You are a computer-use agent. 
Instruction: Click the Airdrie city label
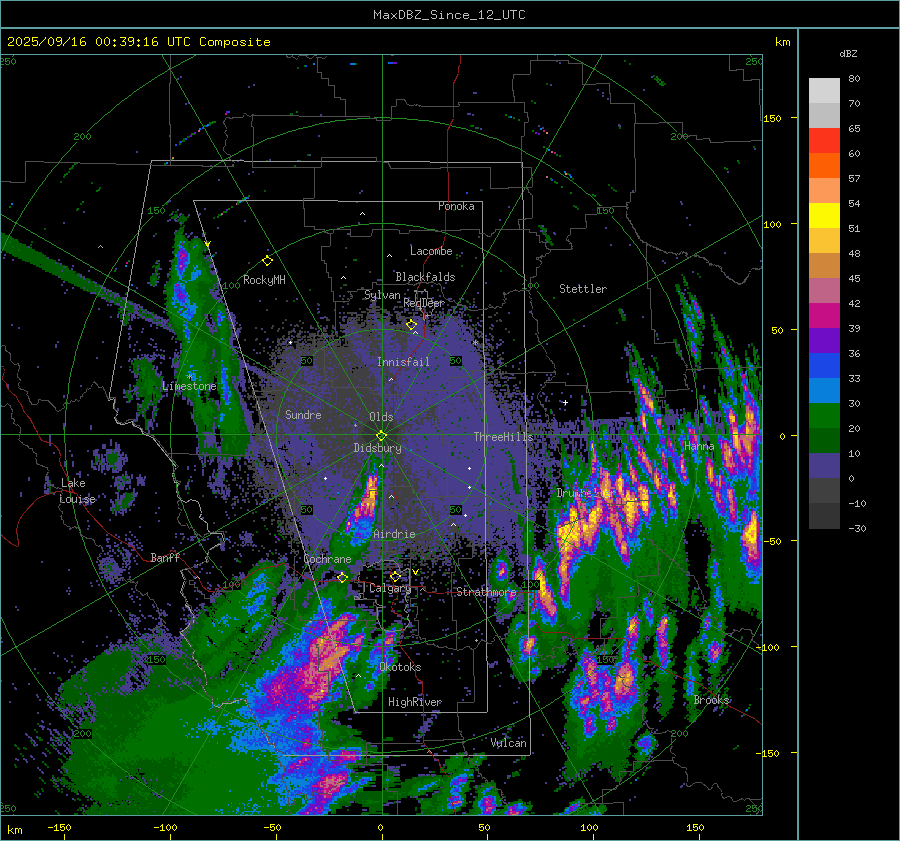point(394,534)
